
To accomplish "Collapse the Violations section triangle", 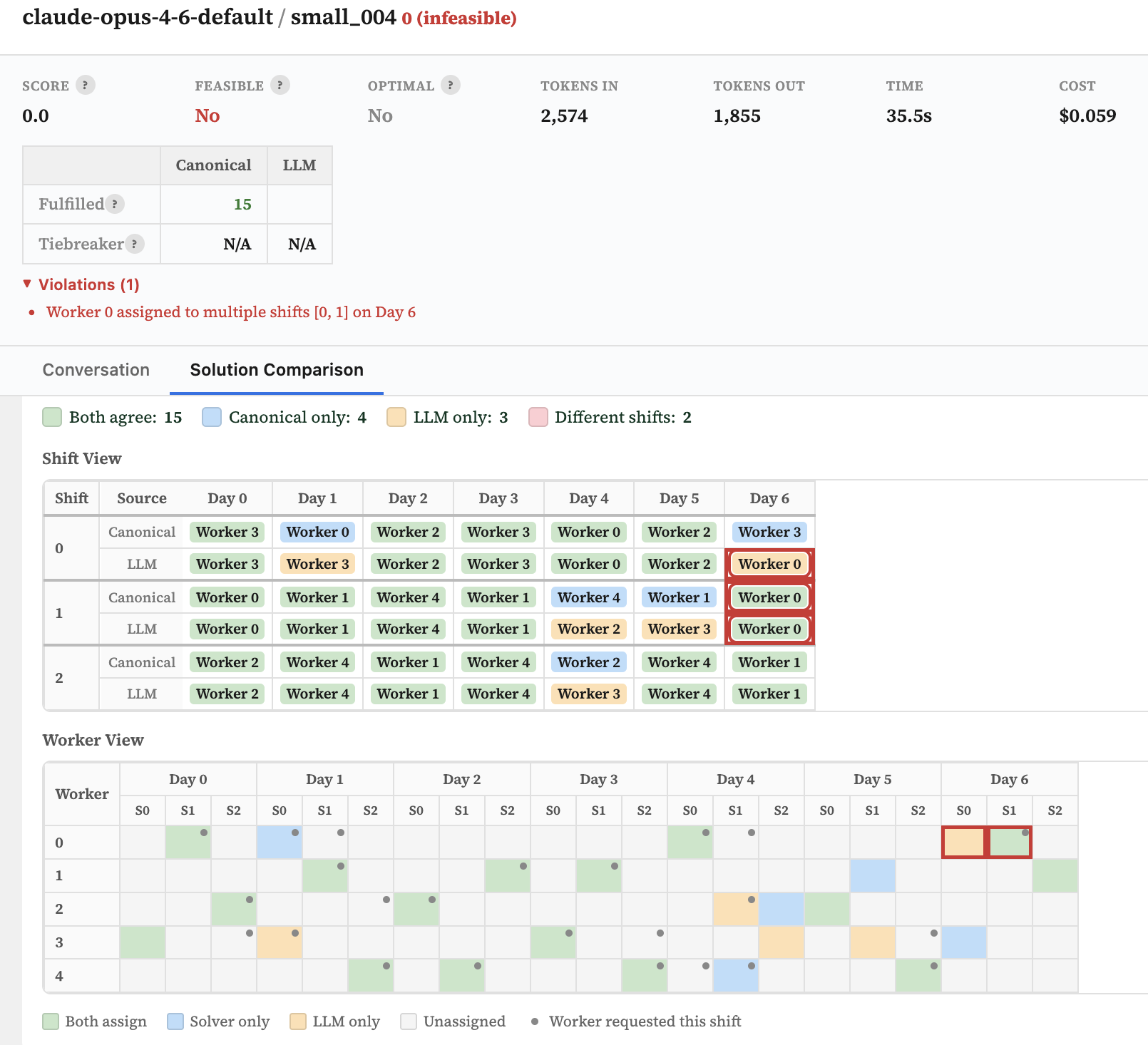I will tap(27, 284).
